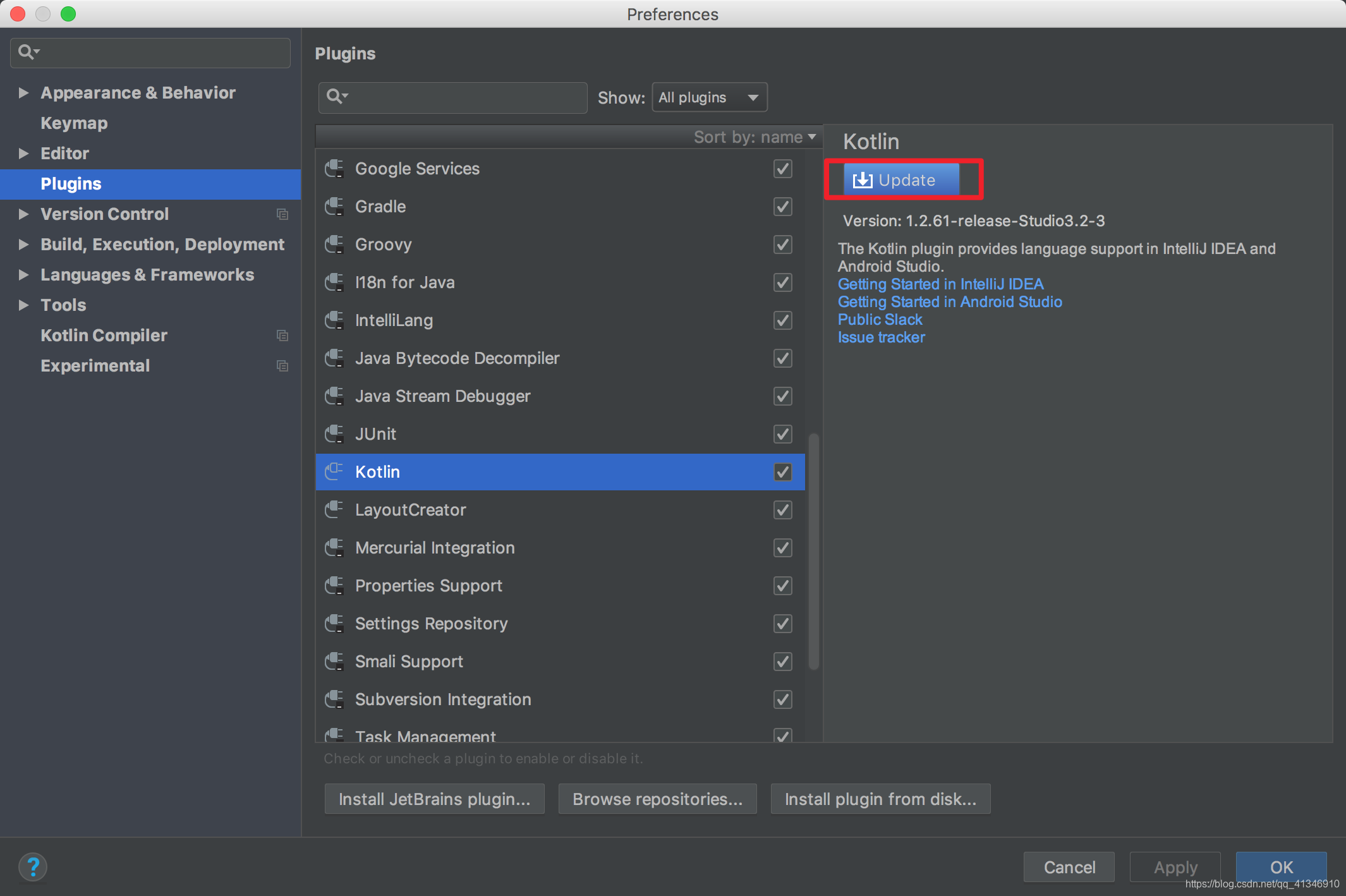The image size is (1346, 896).
Task: Select Keymap in settings sidebar
Action: tap(74, 123)
